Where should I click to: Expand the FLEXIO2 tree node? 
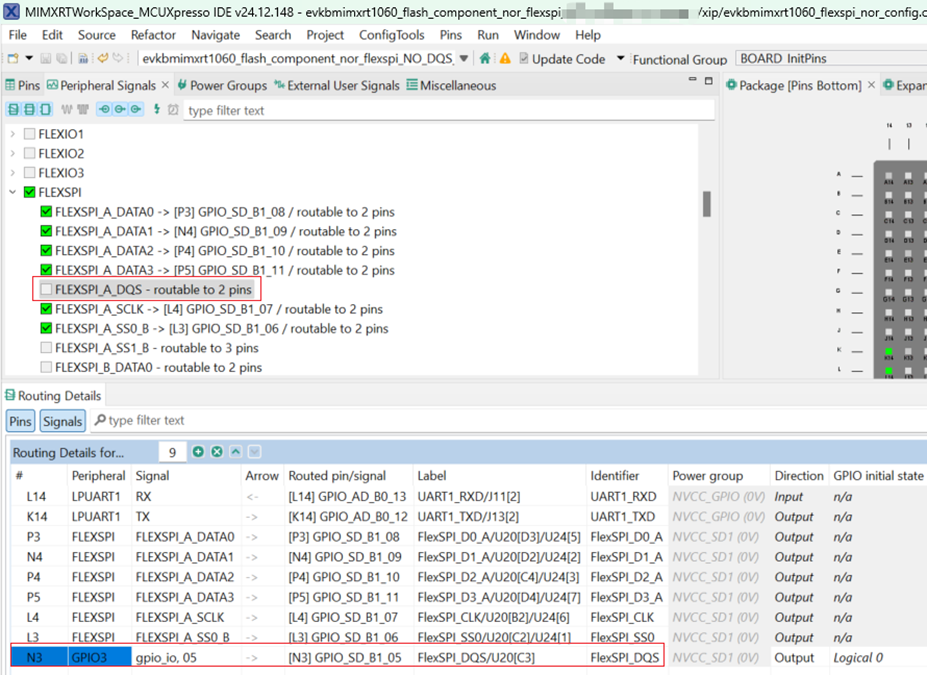pos(12,154)
